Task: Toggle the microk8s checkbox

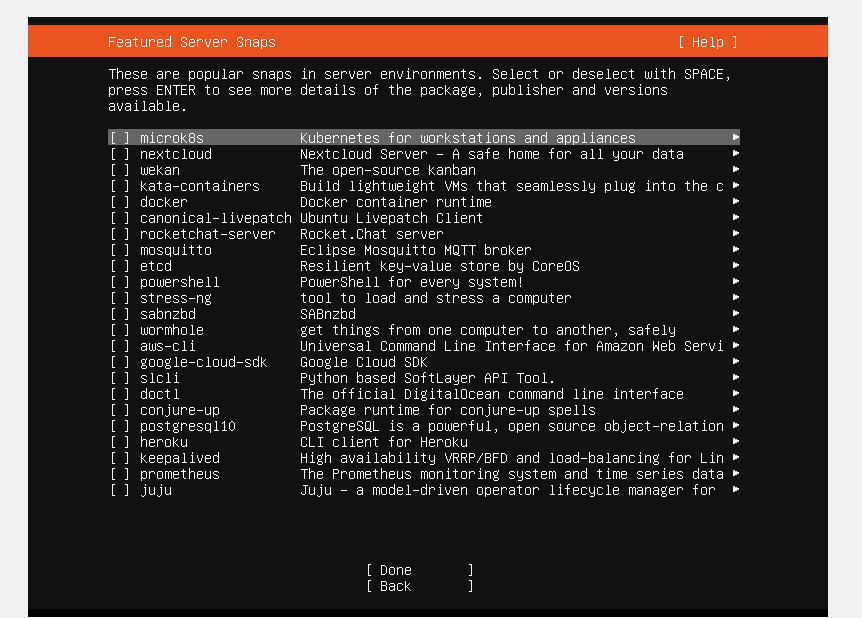Action: tap(120, 137)
